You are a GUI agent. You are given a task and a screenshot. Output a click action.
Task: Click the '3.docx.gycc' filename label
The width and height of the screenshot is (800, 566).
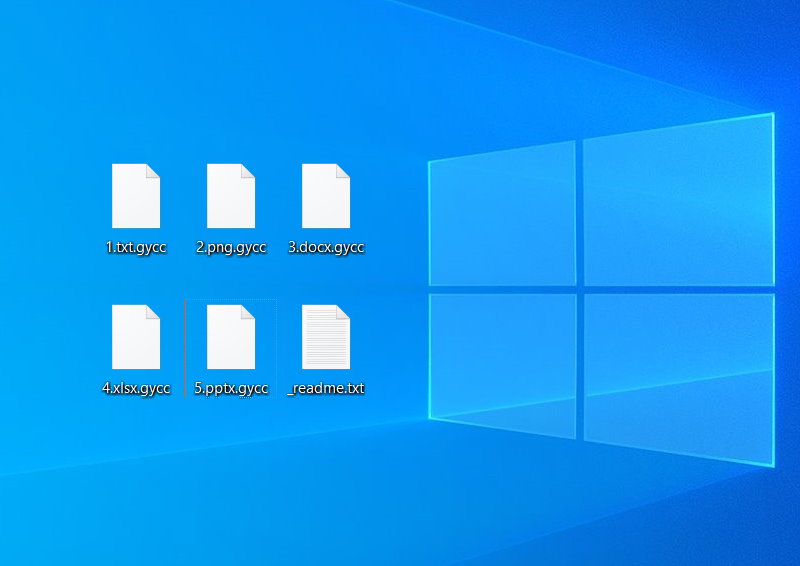click(x=326, y=247)
